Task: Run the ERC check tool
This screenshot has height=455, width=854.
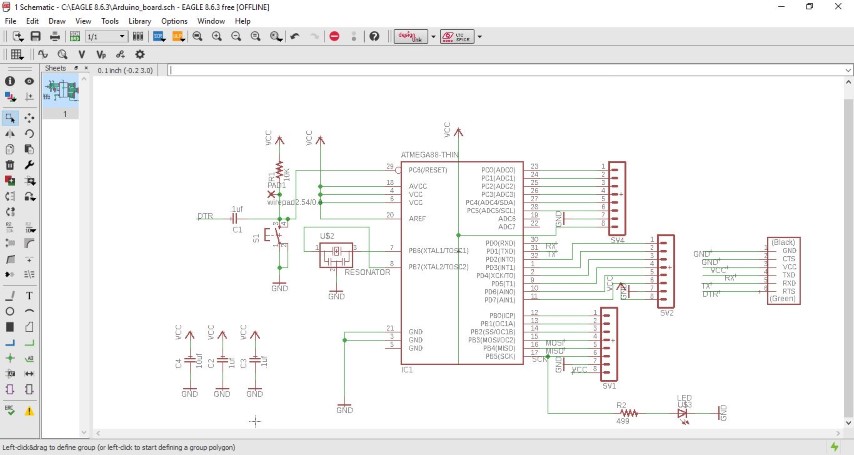Action: 10,410
